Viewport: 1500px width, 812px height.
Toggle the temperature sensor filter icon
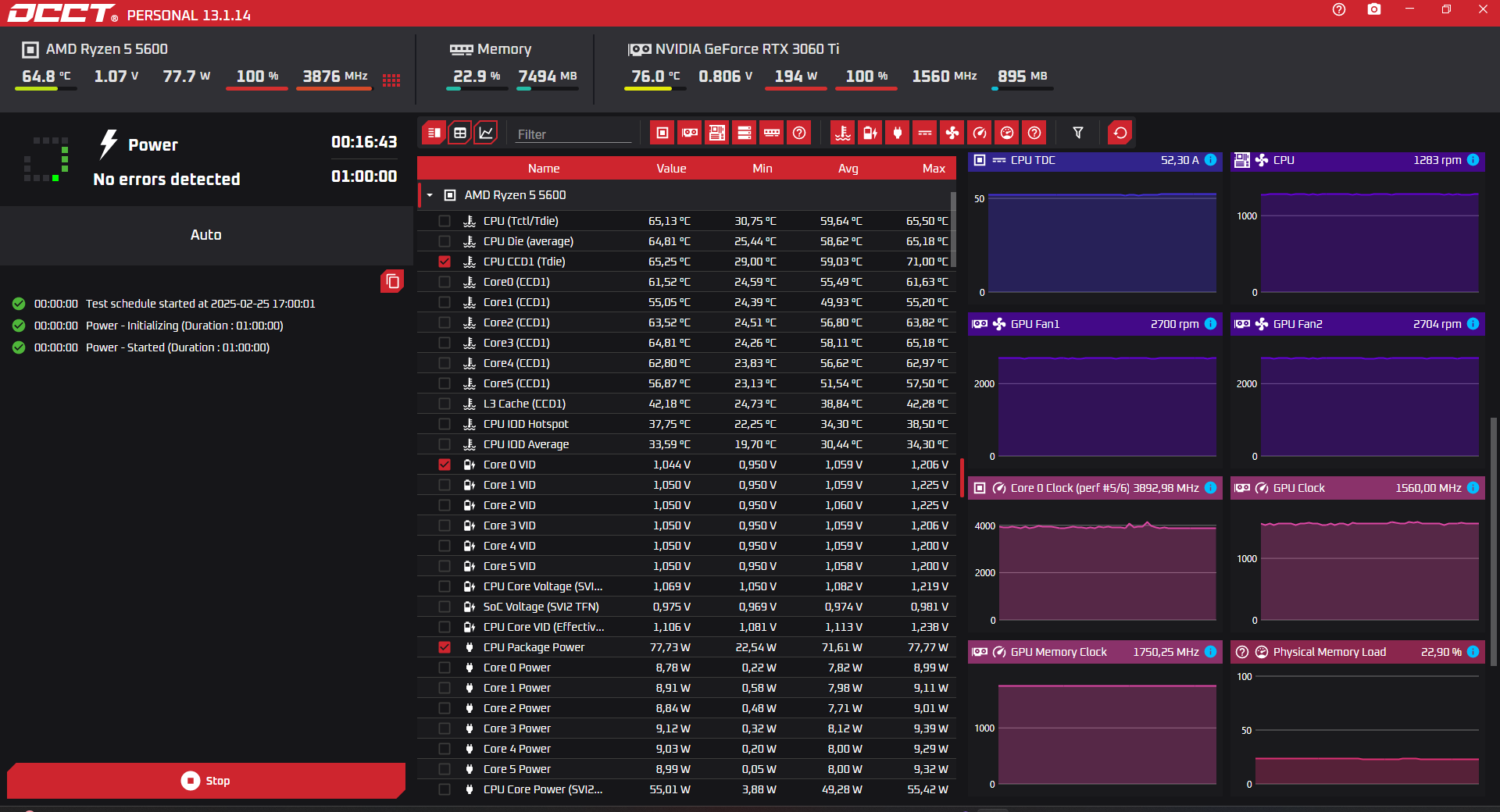[843, 133]
